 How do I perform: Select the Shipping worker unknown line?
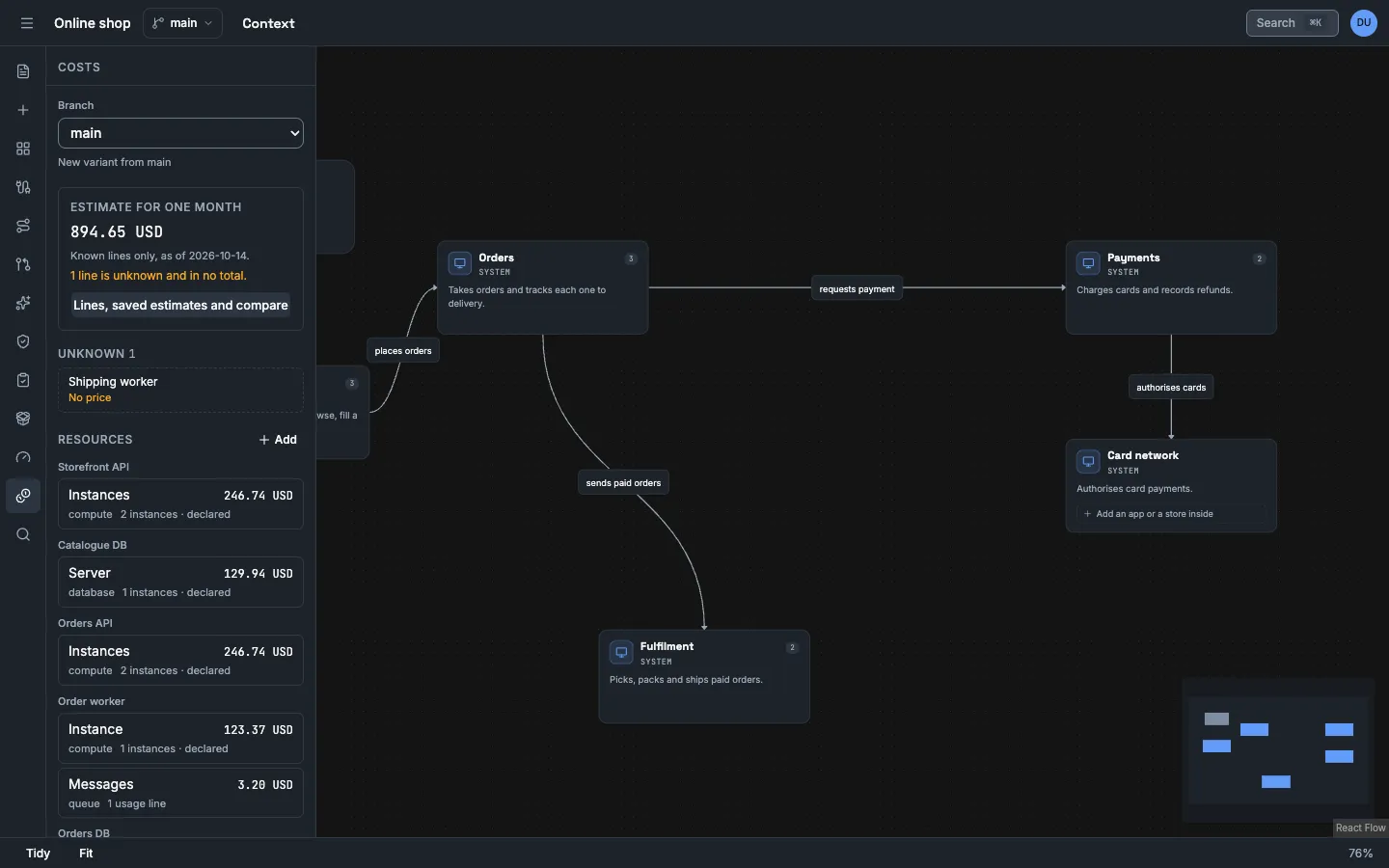[180, 390]
